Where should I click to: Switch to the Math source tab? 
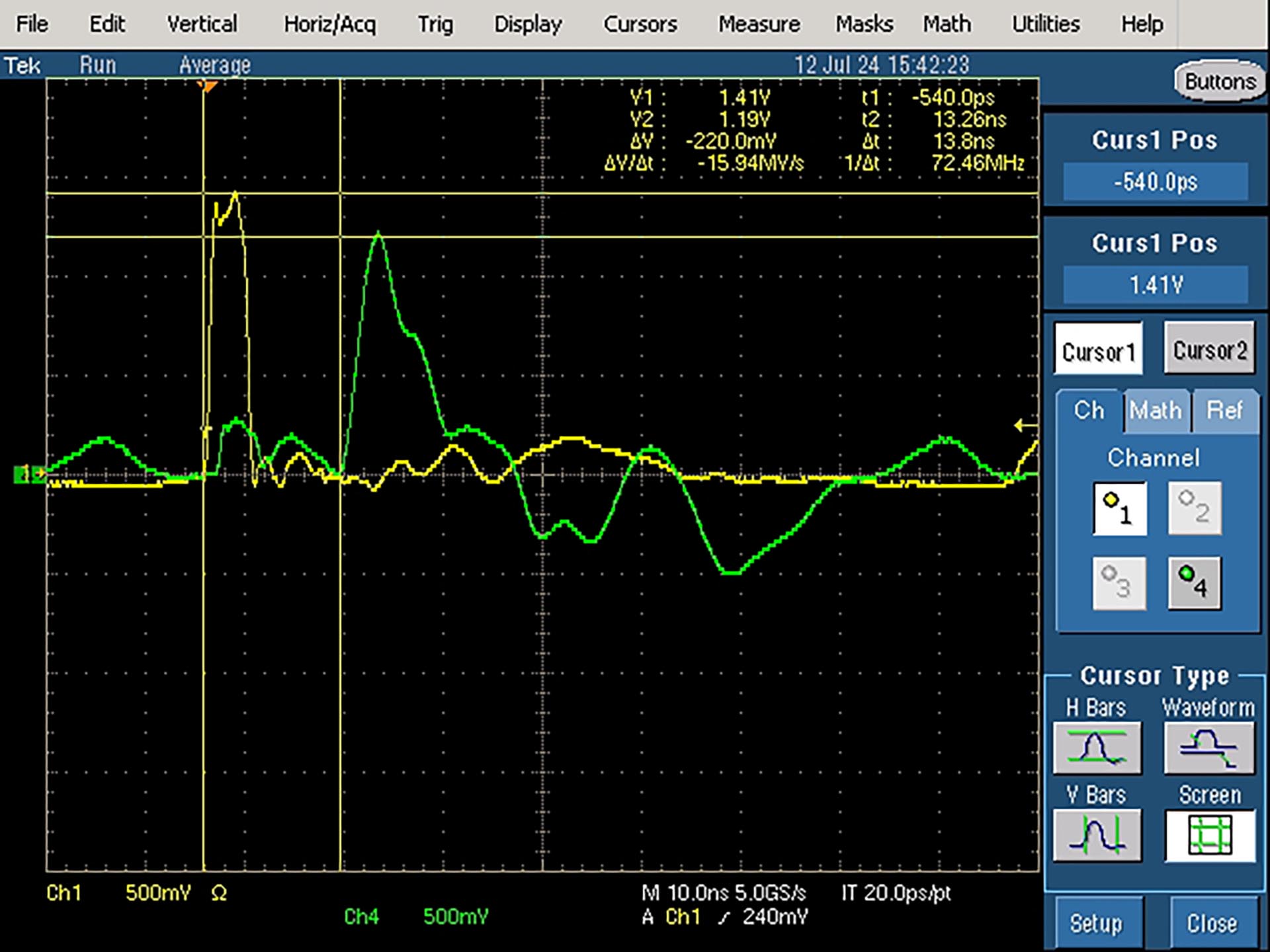click(1156, 411)
